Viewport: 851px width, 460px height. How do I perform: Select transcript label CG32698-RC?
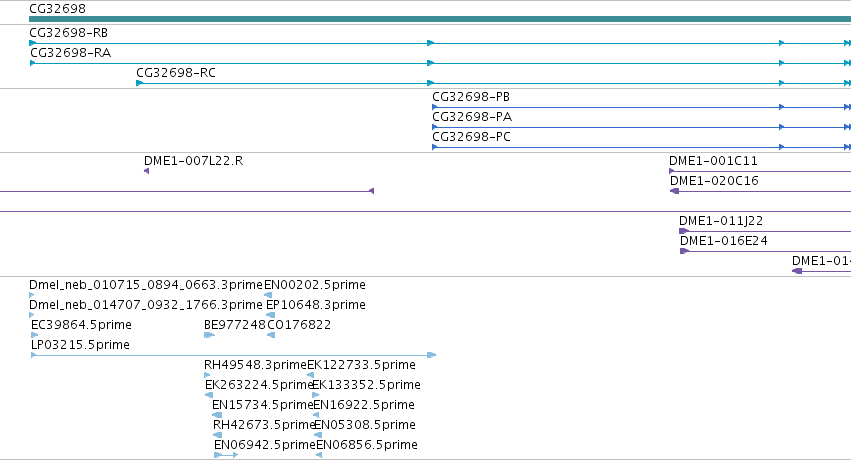coord(176,73)
